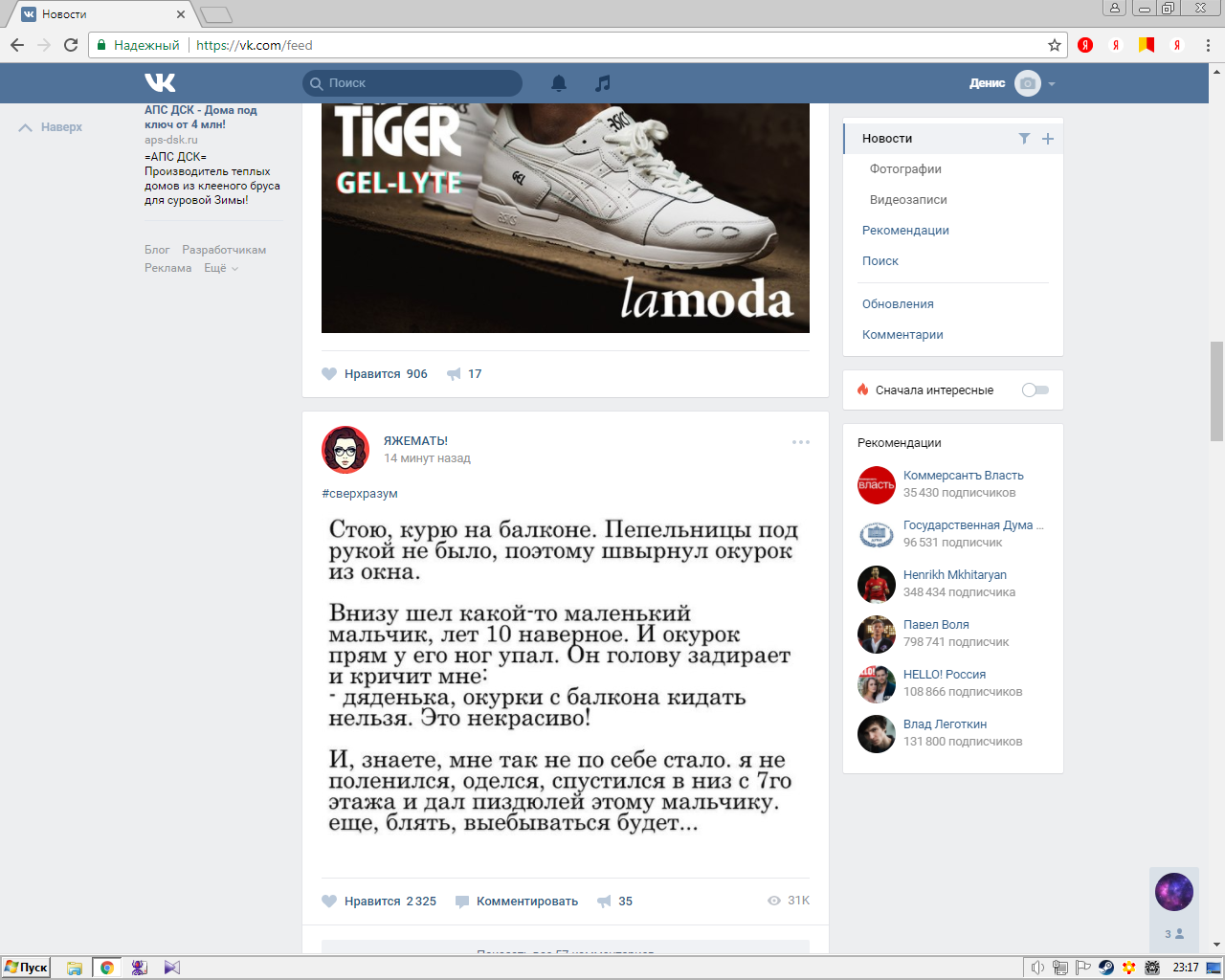Click the red Yandex extension icon
The width and height of the screenshot is (1225, 980).
coord(1085,45)
